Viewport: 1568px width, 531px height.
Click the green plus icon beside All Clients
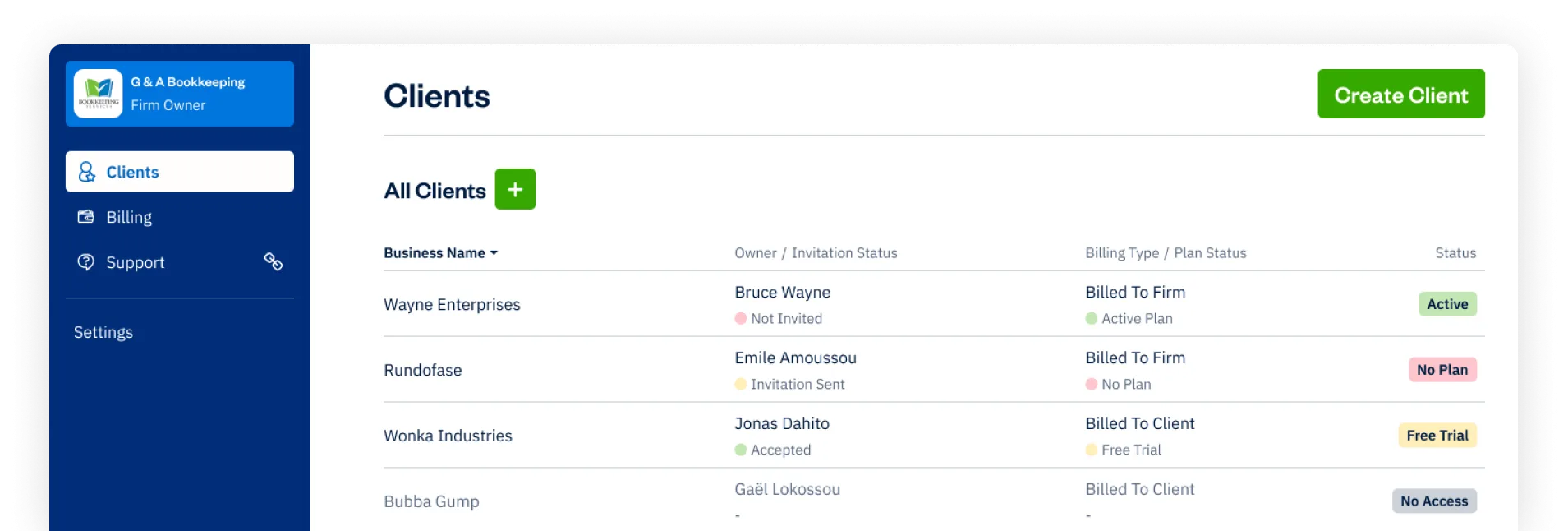pyautogui.click(x=515, y=189)
